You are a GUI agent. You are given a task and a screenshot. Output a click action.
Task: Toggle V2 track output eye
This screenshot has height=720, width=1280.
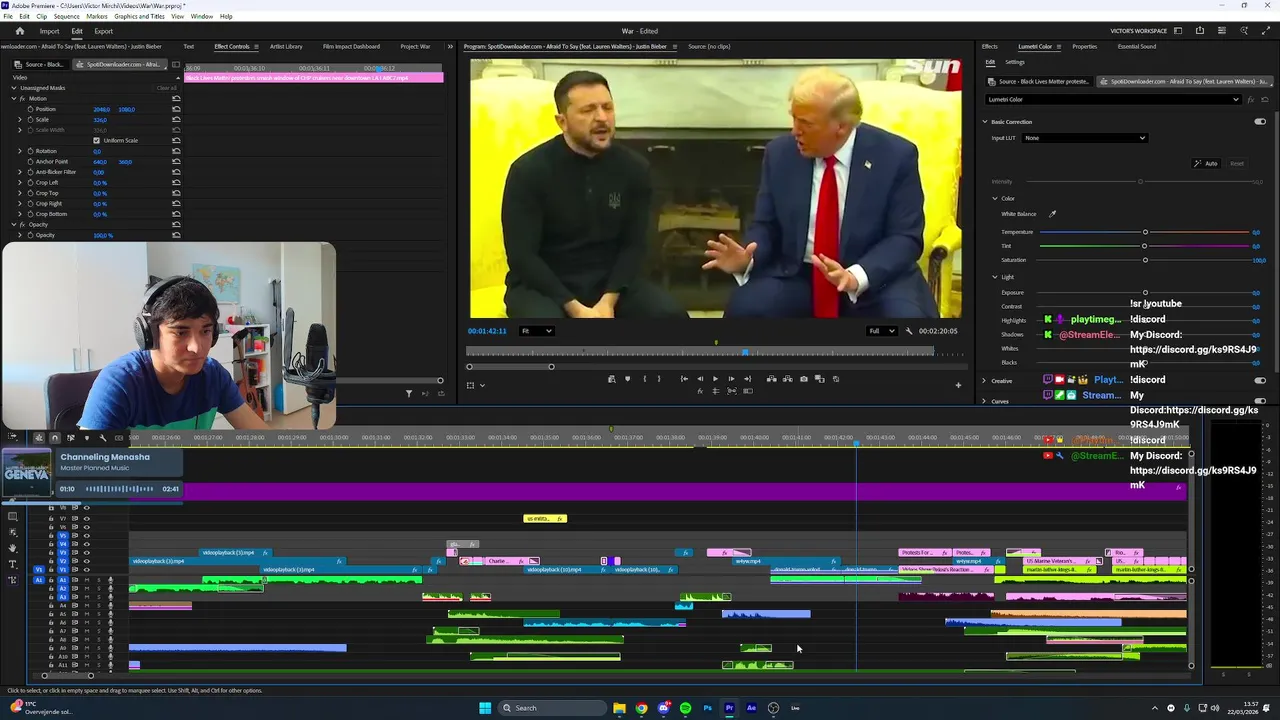pos(86,561)
